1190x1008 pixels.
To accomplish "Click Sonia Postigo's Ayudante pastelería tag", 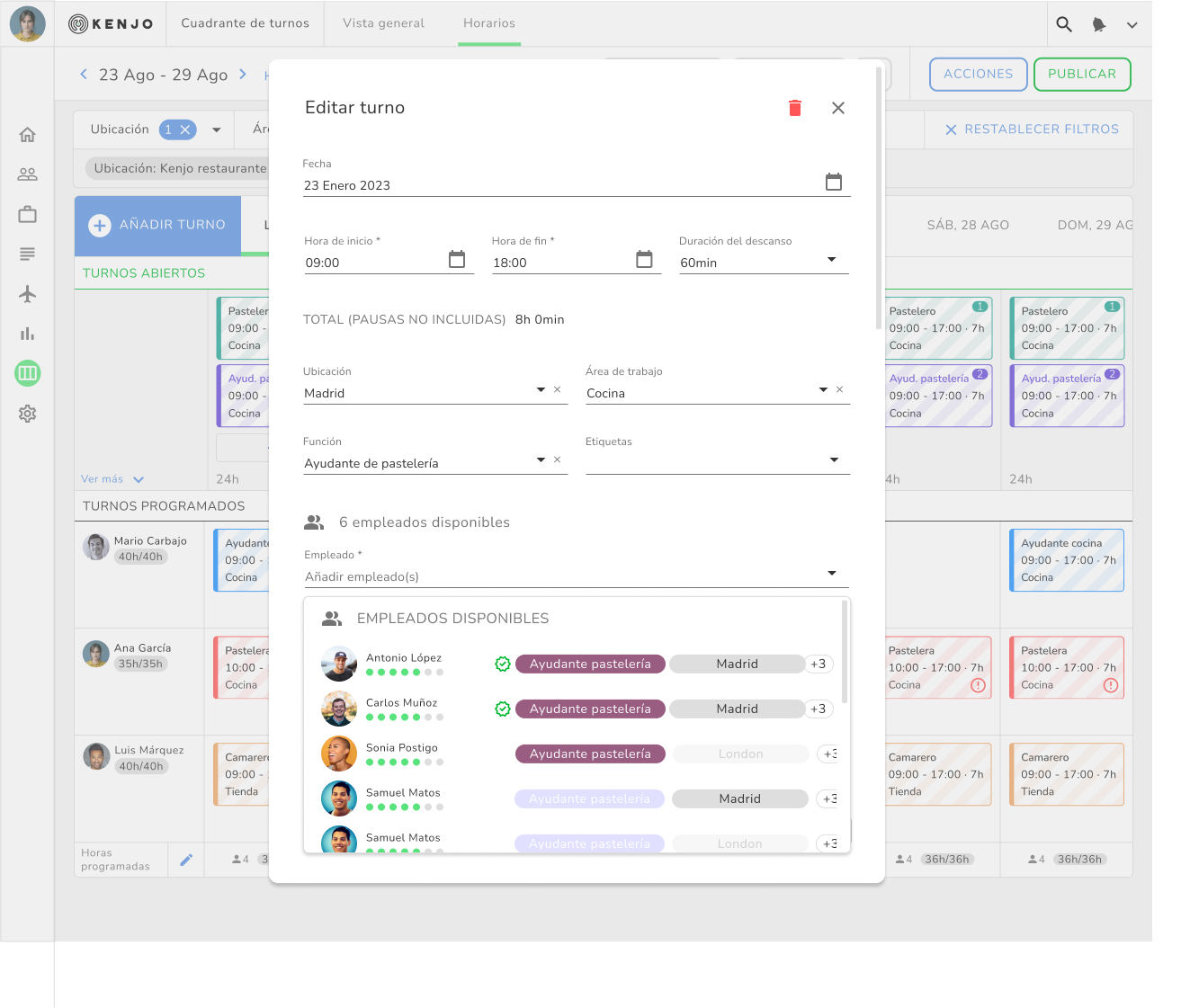I will 590,754.
